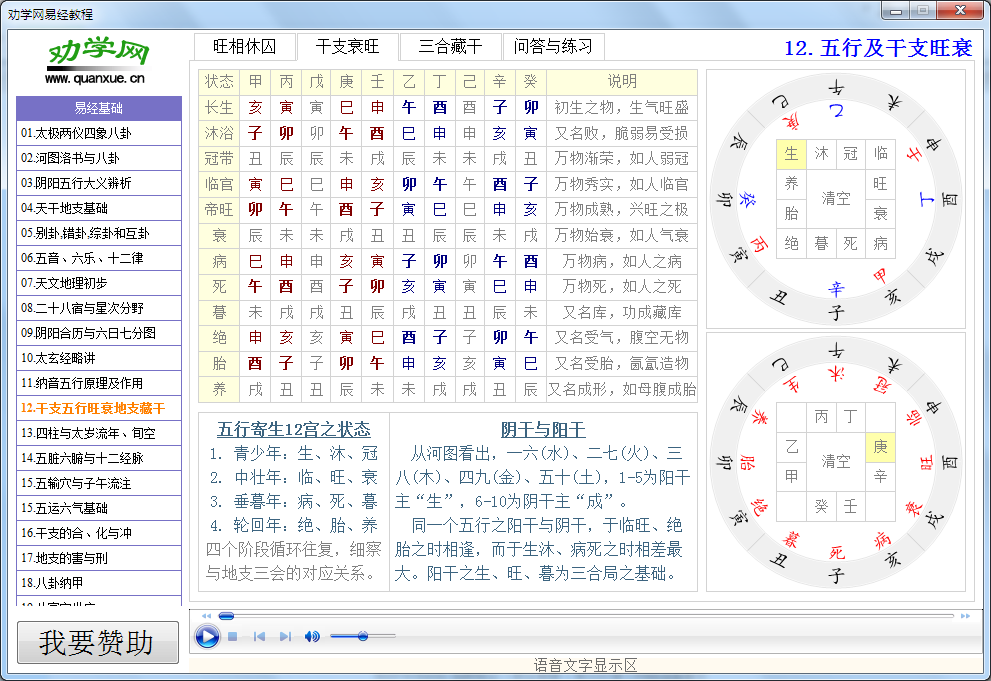This screenshot has height=681, width=991.
Task: Click the left double-arrow on the seek bar
Action: click(207, 617)
